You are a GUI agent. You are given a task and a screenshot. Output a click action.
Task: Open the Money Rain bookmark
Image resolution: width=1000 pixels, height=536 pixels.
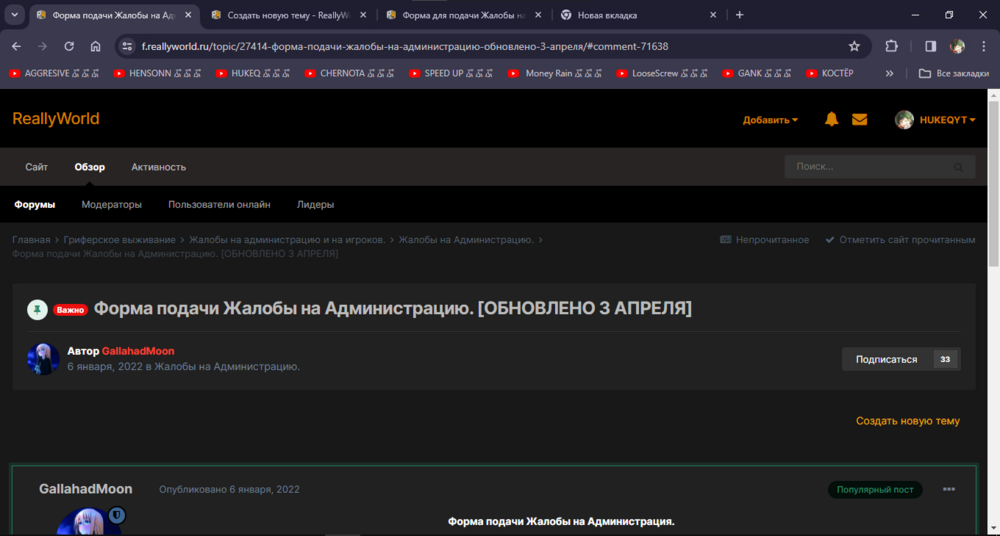556,73
